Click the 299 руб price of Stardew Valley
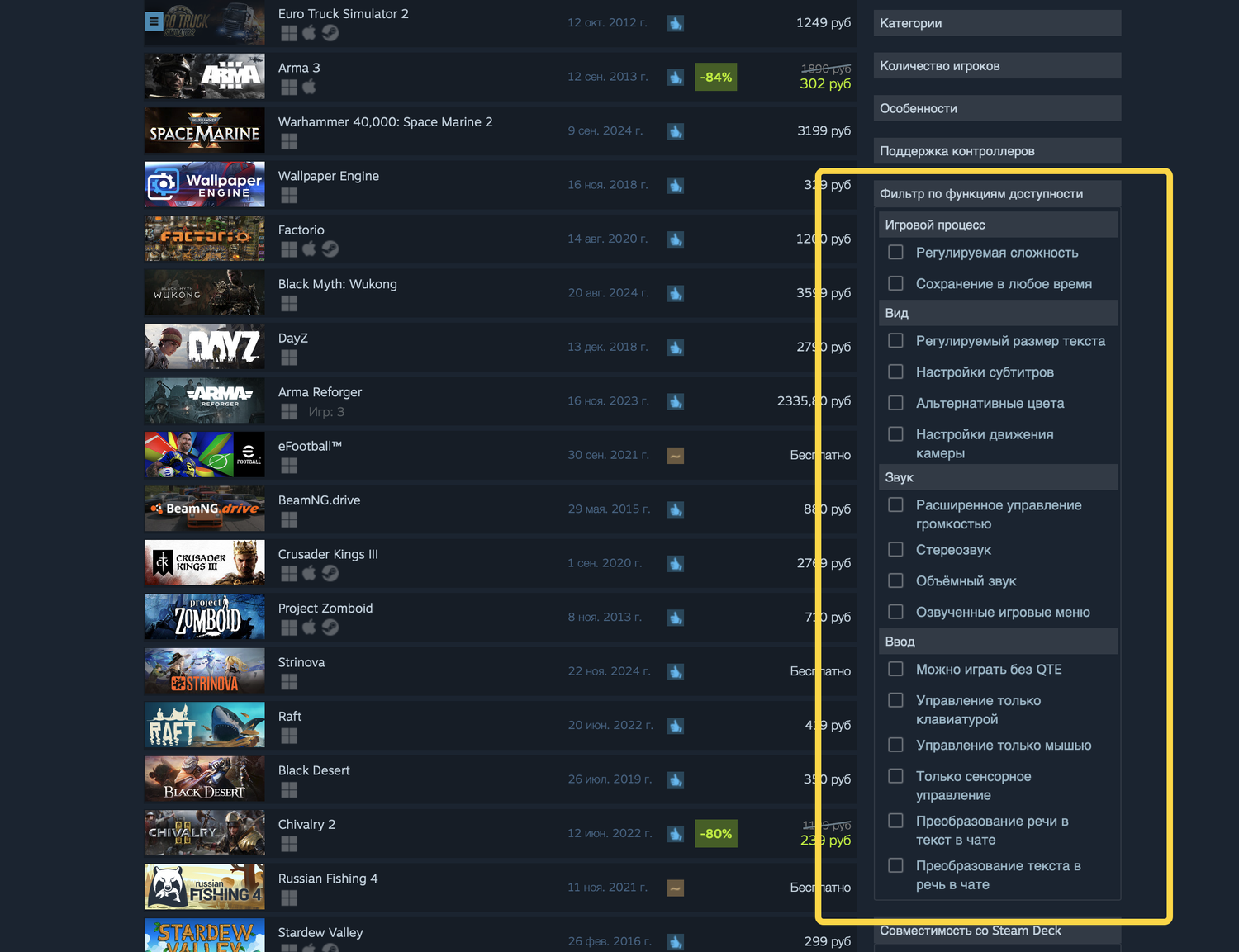Image resolution: width=1239 pixels, height=952 pixels. (x=828, y=941)
